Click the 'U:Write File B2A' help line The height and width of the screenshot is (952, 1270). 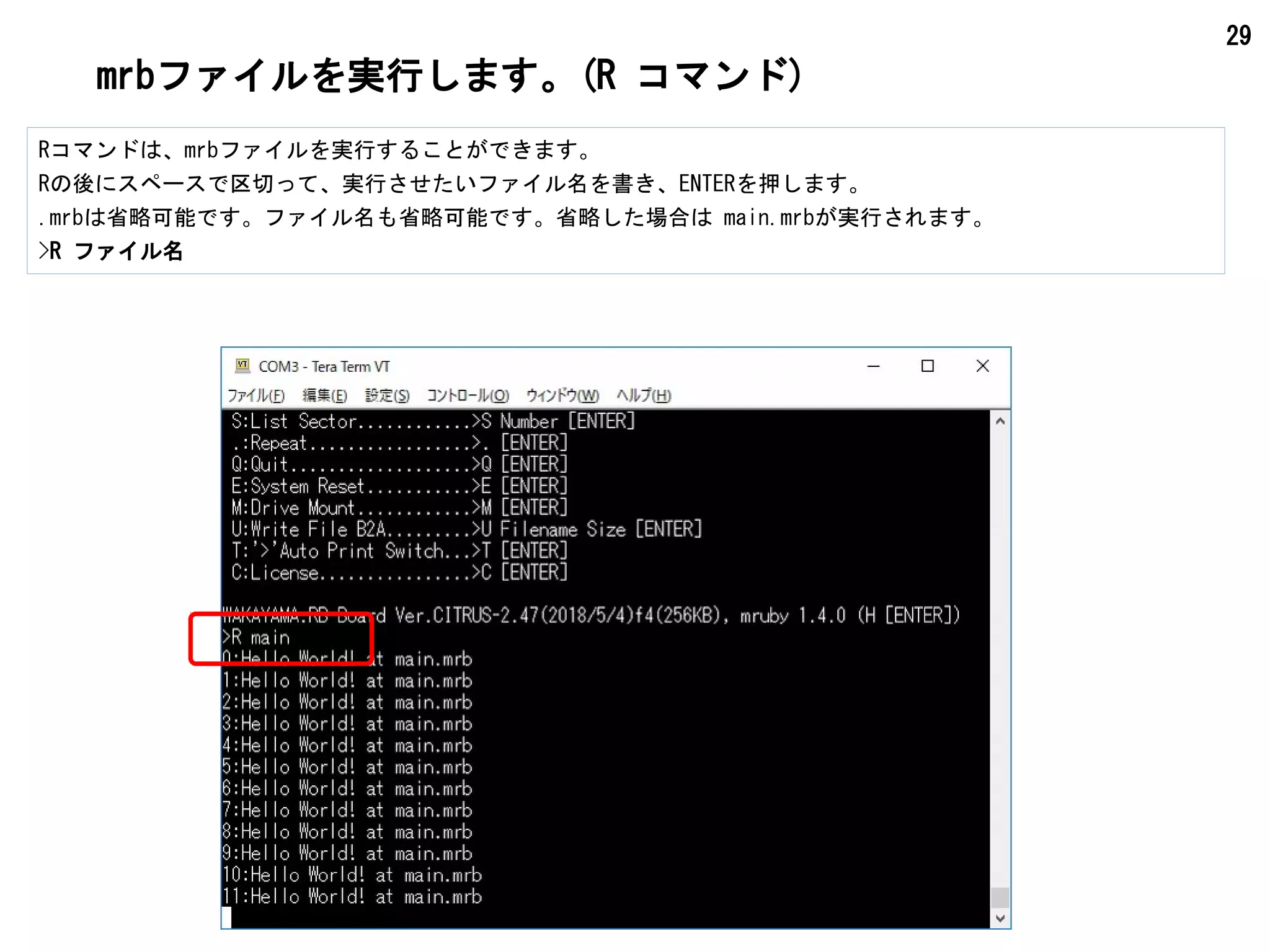pos(466,529)
